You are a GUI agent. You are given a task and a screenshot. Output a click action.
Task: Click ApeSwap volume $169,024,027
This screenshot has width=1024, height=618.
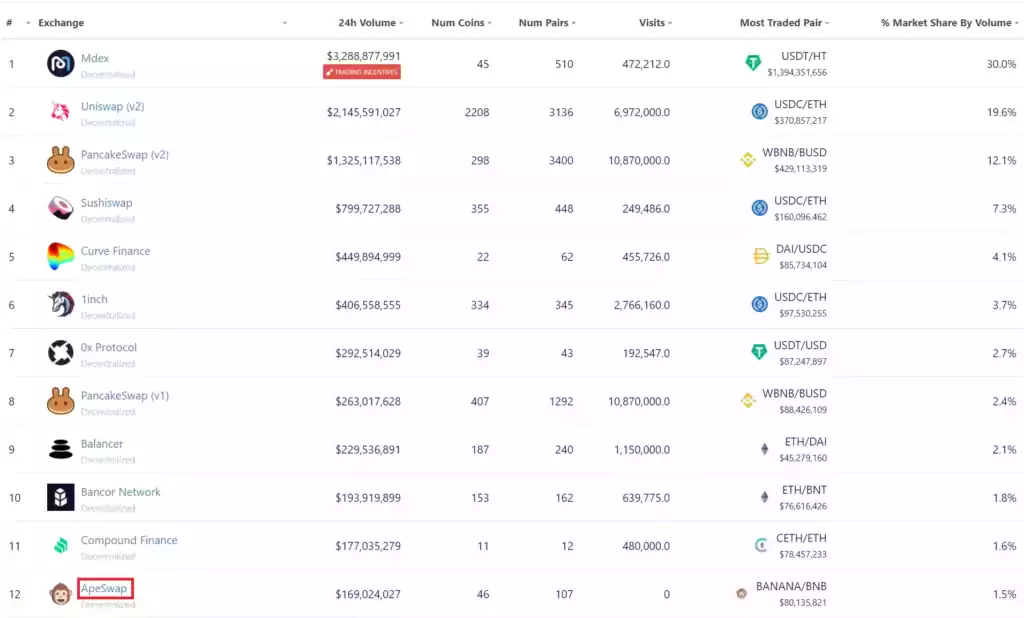coord(368,594)
